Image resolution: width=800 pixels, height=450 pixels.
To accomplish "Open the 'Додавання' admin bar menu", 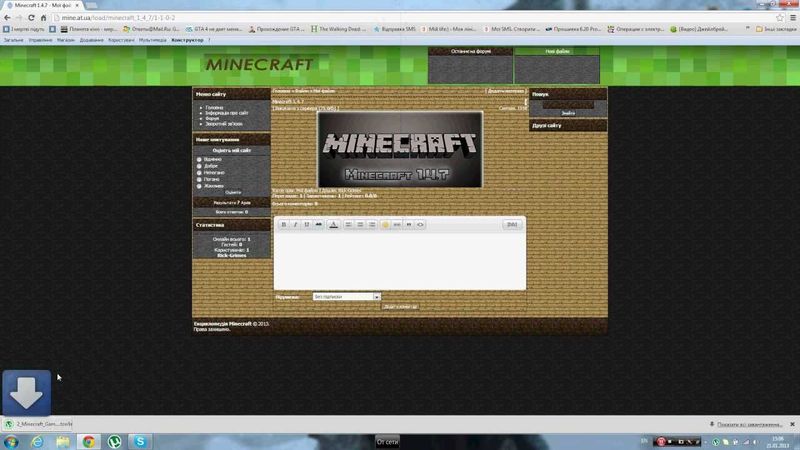I will (91, 40).
